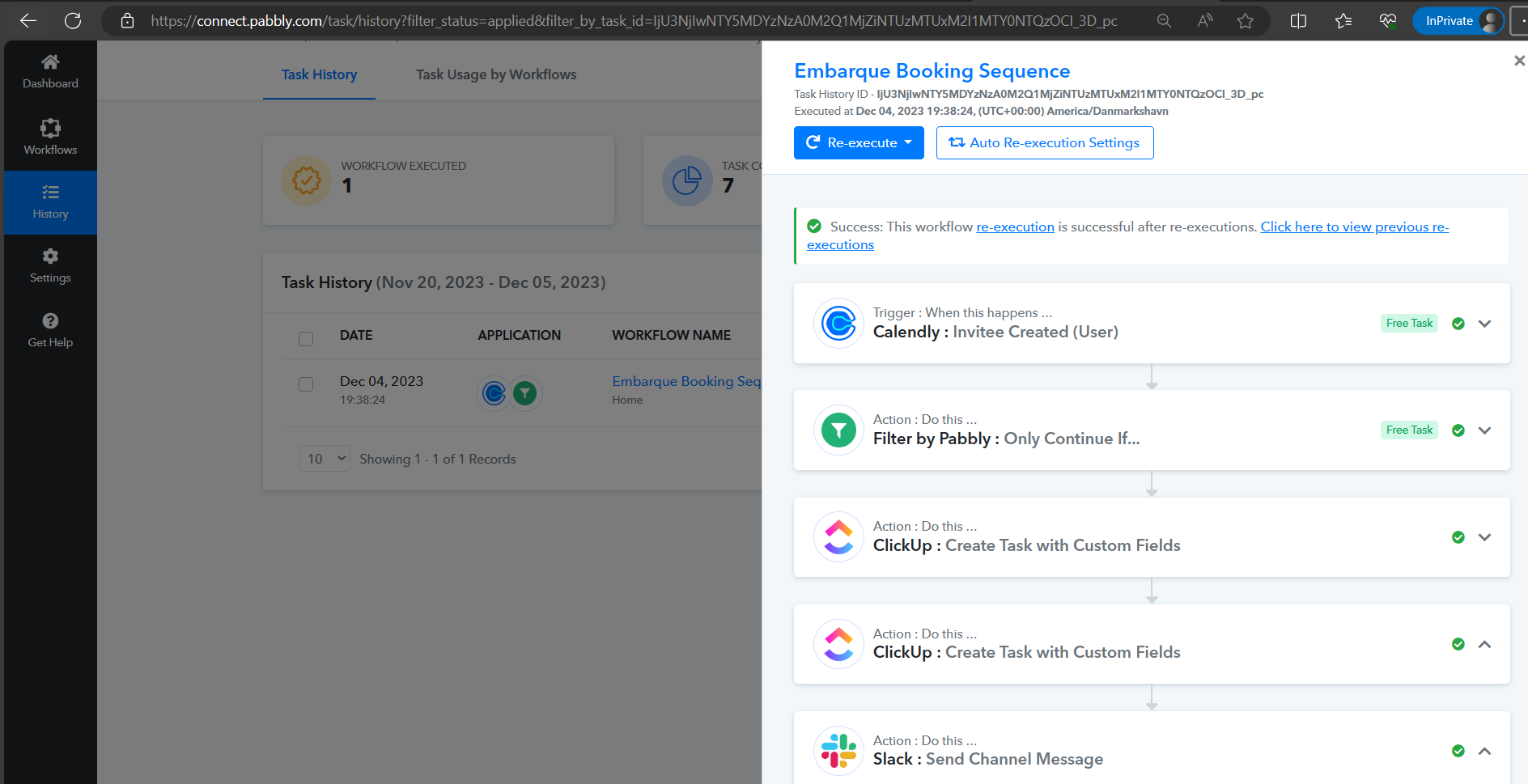
Task: Click the Dec 04, 2023 date cell
Action: [x=381, y=381]
